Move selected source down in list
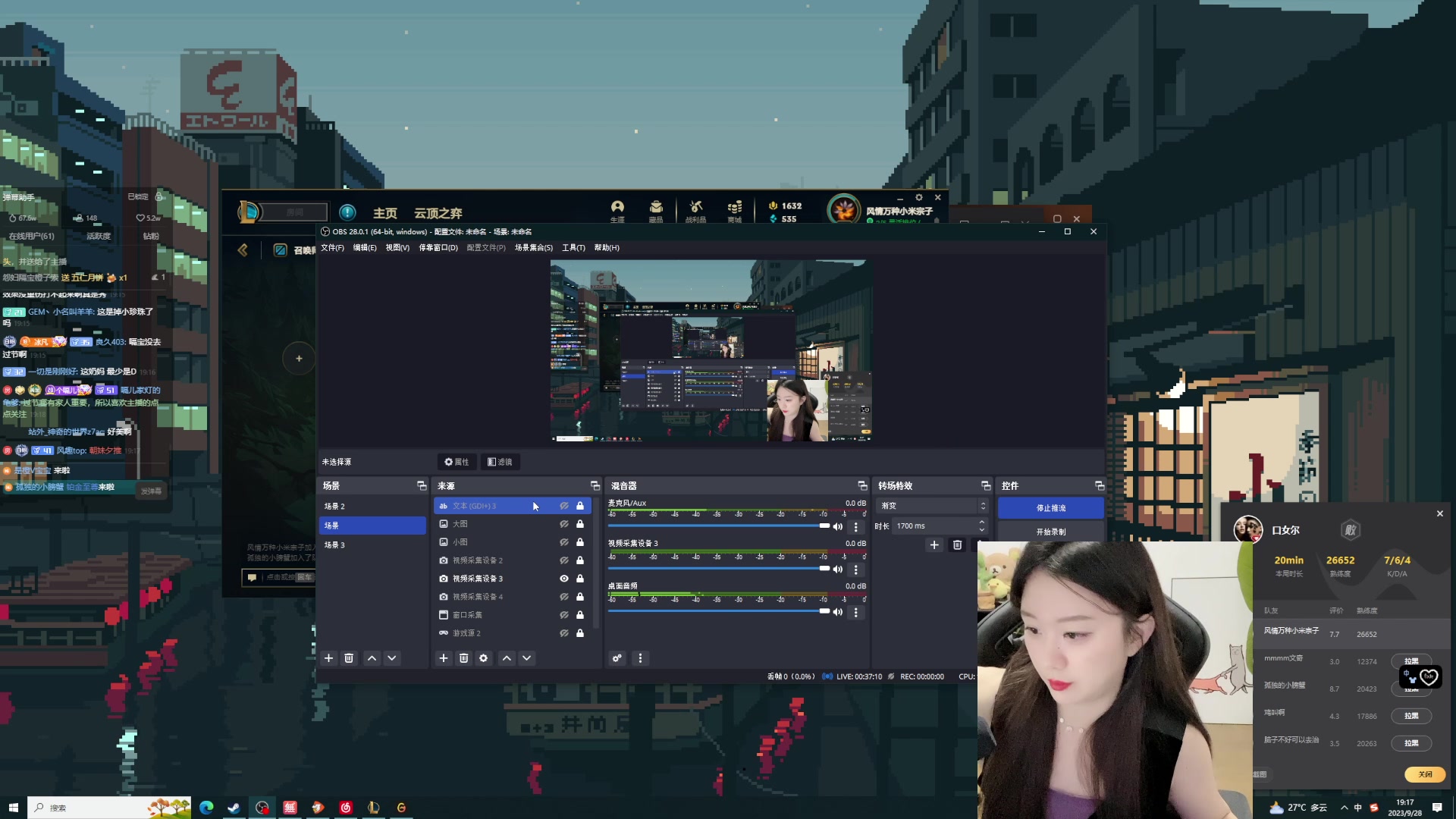Image resolution: width=1456 pixels, height=819 pixels. (x=526, y=658)
